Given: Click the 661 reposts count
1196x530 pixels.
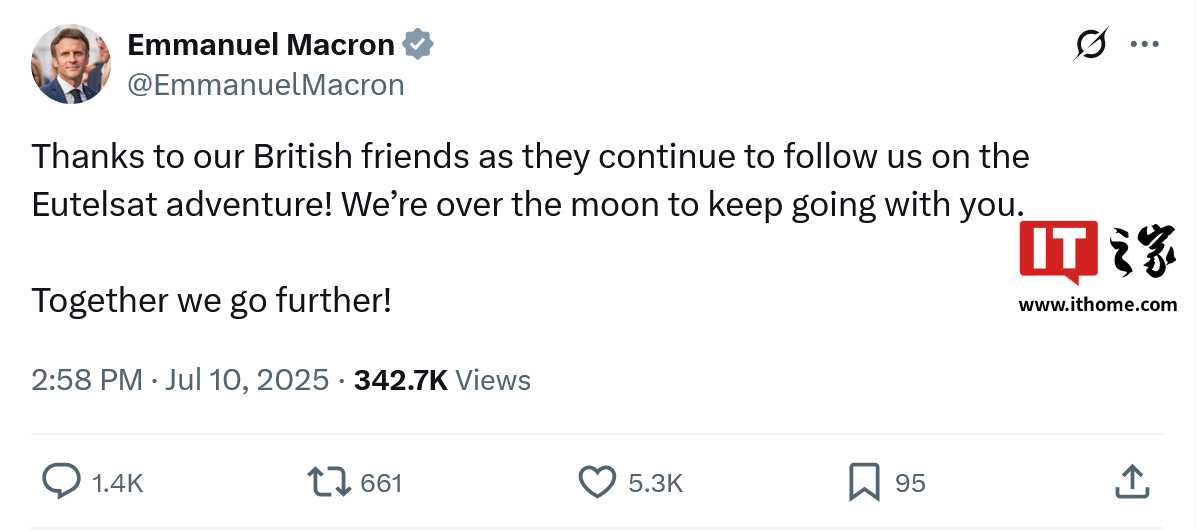Looking at the screenshot, I should [x=381, y=484].
